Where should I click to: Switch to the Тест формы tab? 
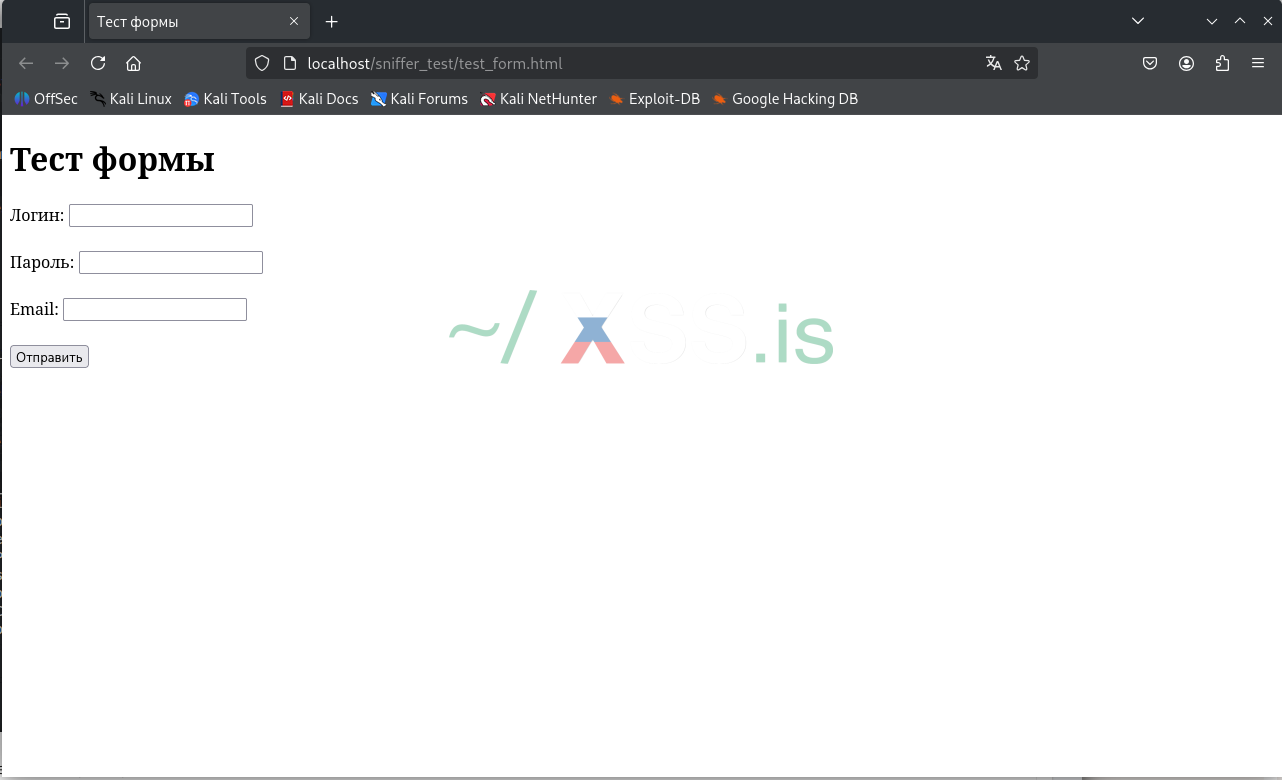click(190, 21)
